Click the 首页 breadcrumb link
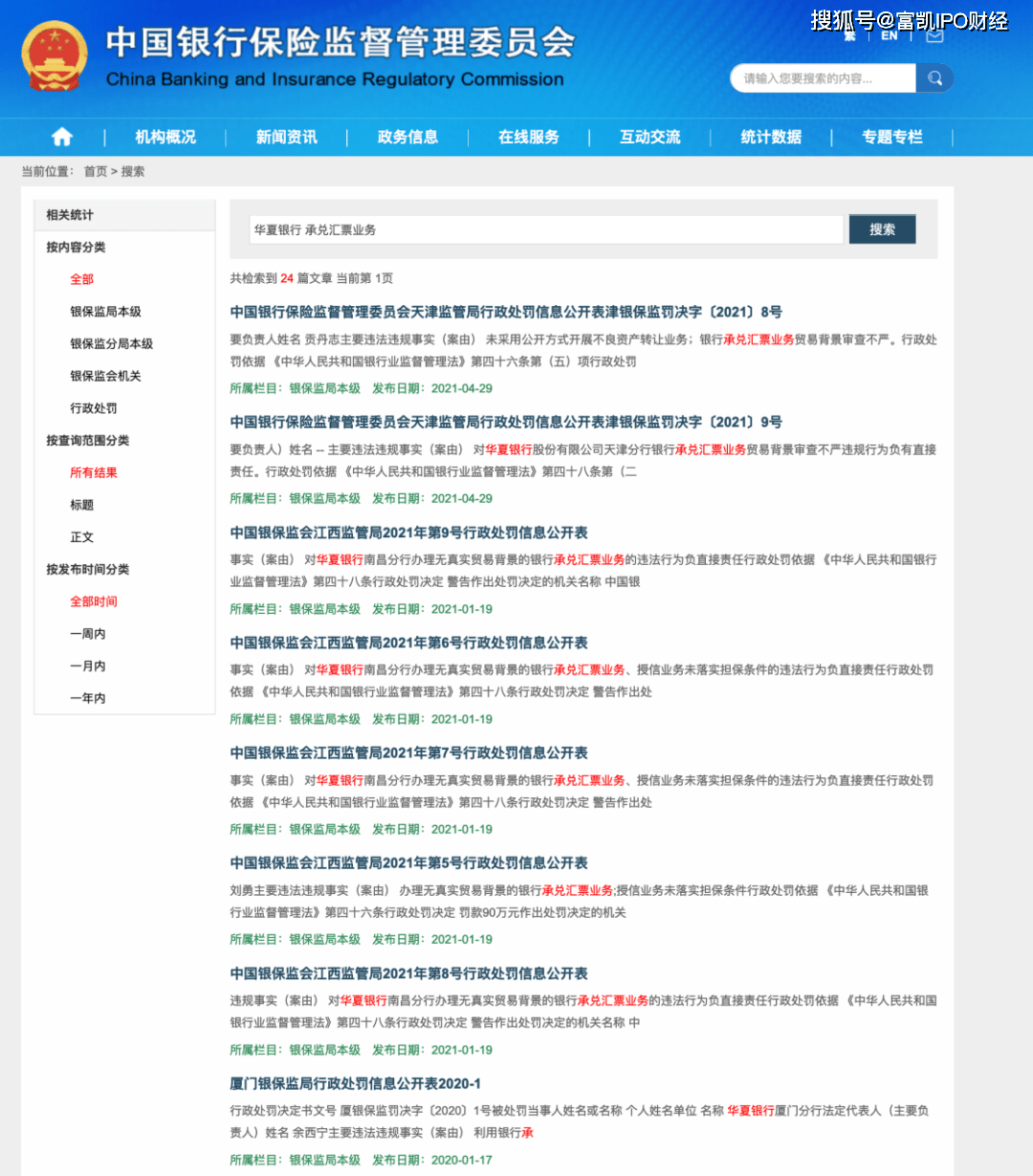The image size is (1033, 1176). [x=96, y=171]
